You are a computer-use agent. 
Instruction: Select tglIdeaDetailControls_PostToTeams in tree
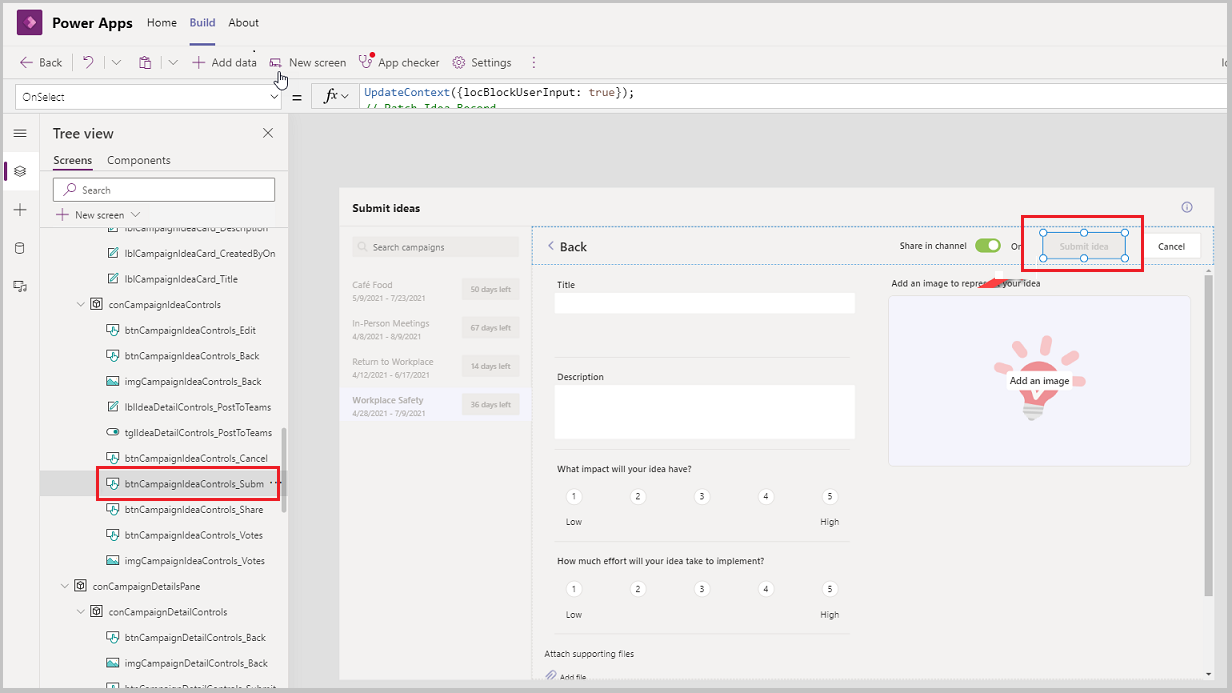(x=188, y=433)
